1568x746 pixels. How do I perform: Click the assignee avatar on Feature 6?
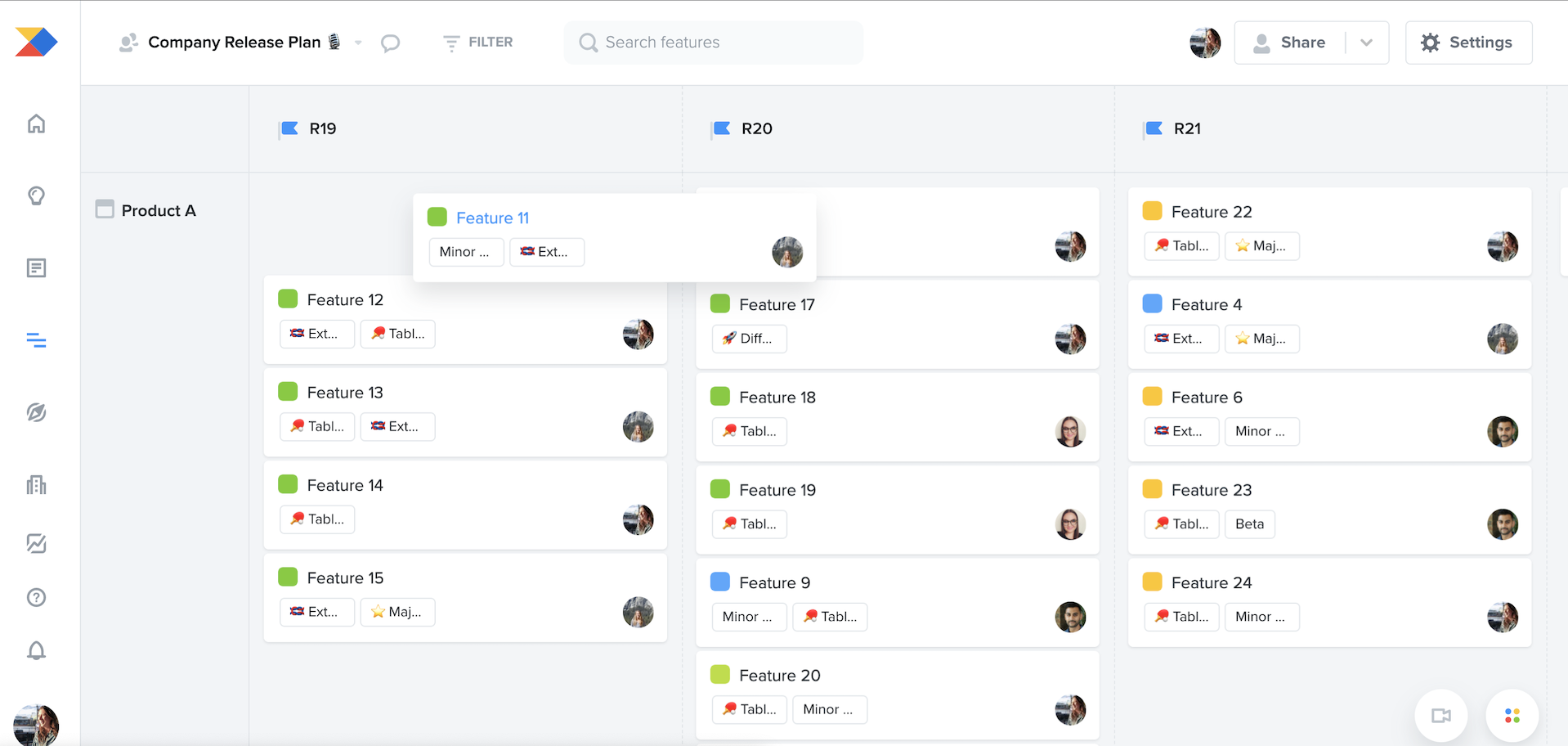[x=1503, y=431]
